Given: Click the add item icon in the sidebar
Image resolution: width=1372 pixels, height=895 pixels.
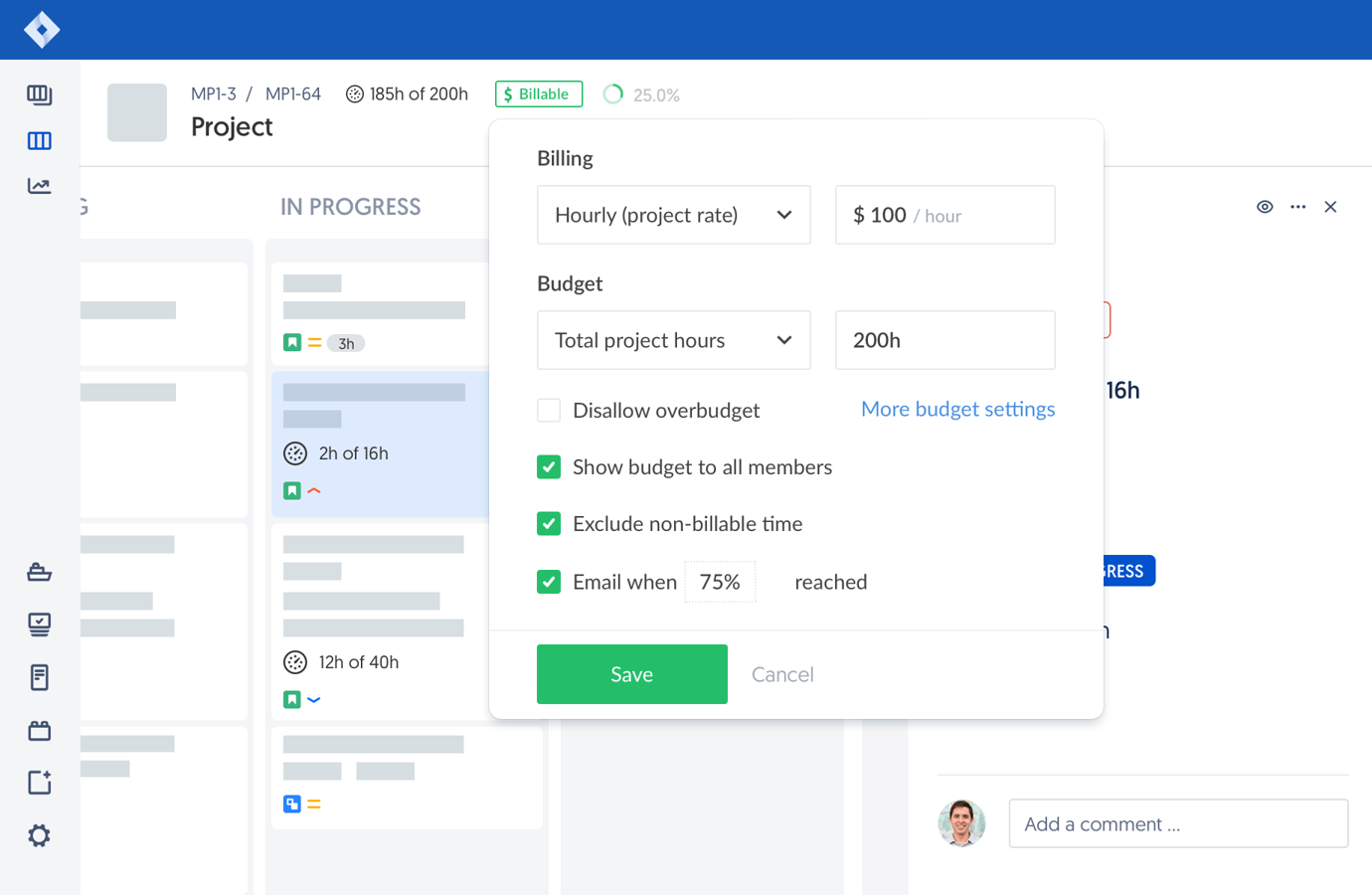Looking at the screenshot, I should 40,783.
